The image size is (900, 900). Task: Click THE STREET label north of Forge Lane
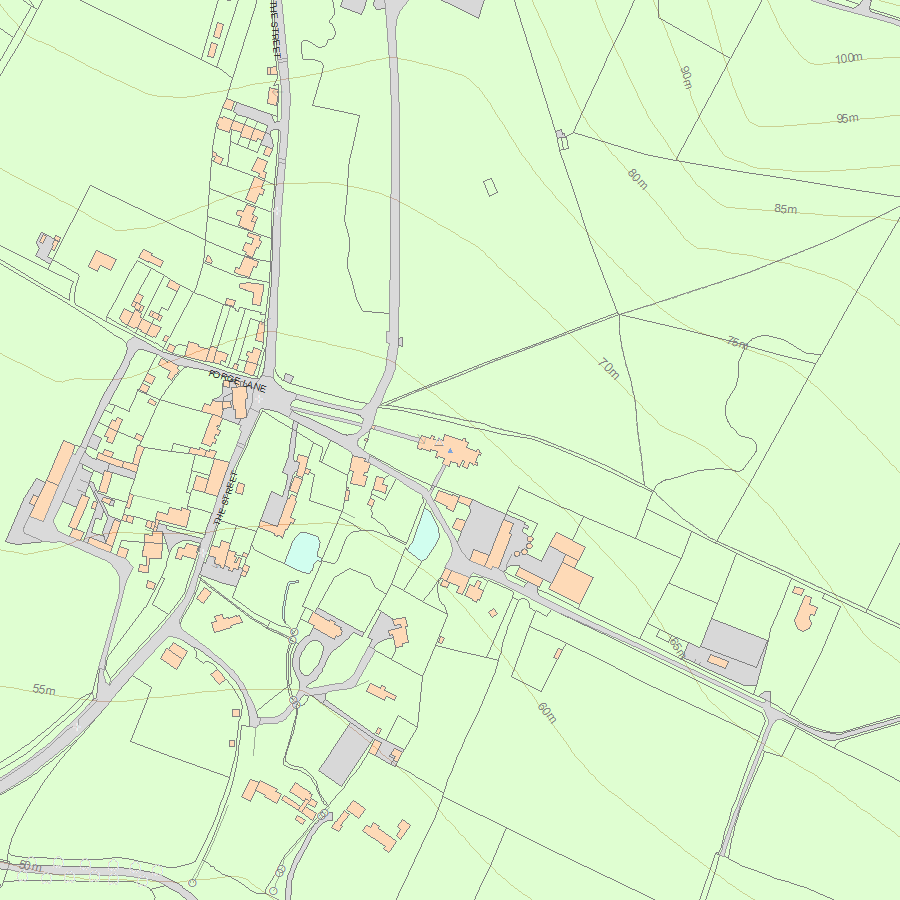click(x=276, y=30)
